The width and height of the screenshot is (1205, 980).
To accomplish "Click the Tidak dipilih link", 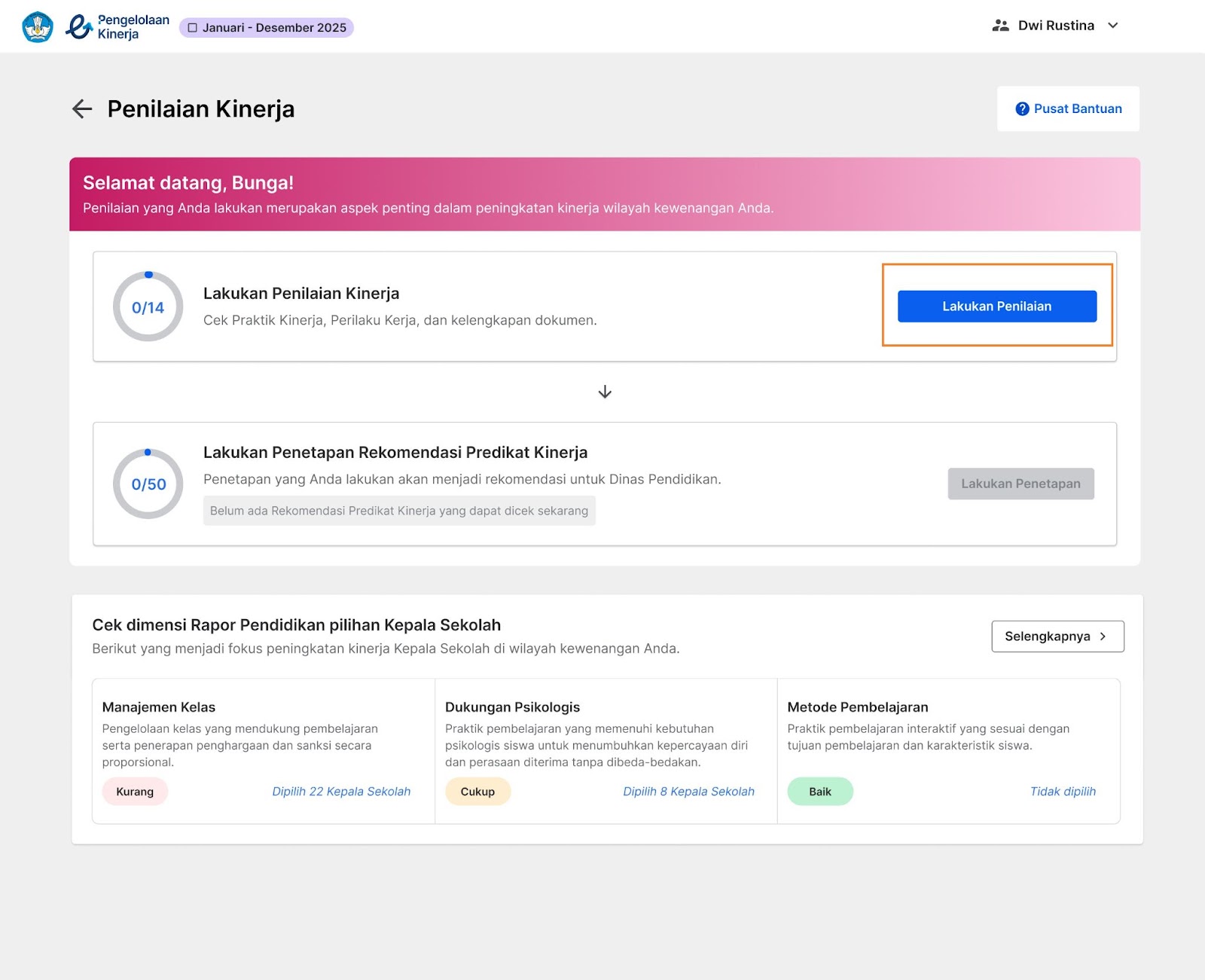I will coord(1063,792).
